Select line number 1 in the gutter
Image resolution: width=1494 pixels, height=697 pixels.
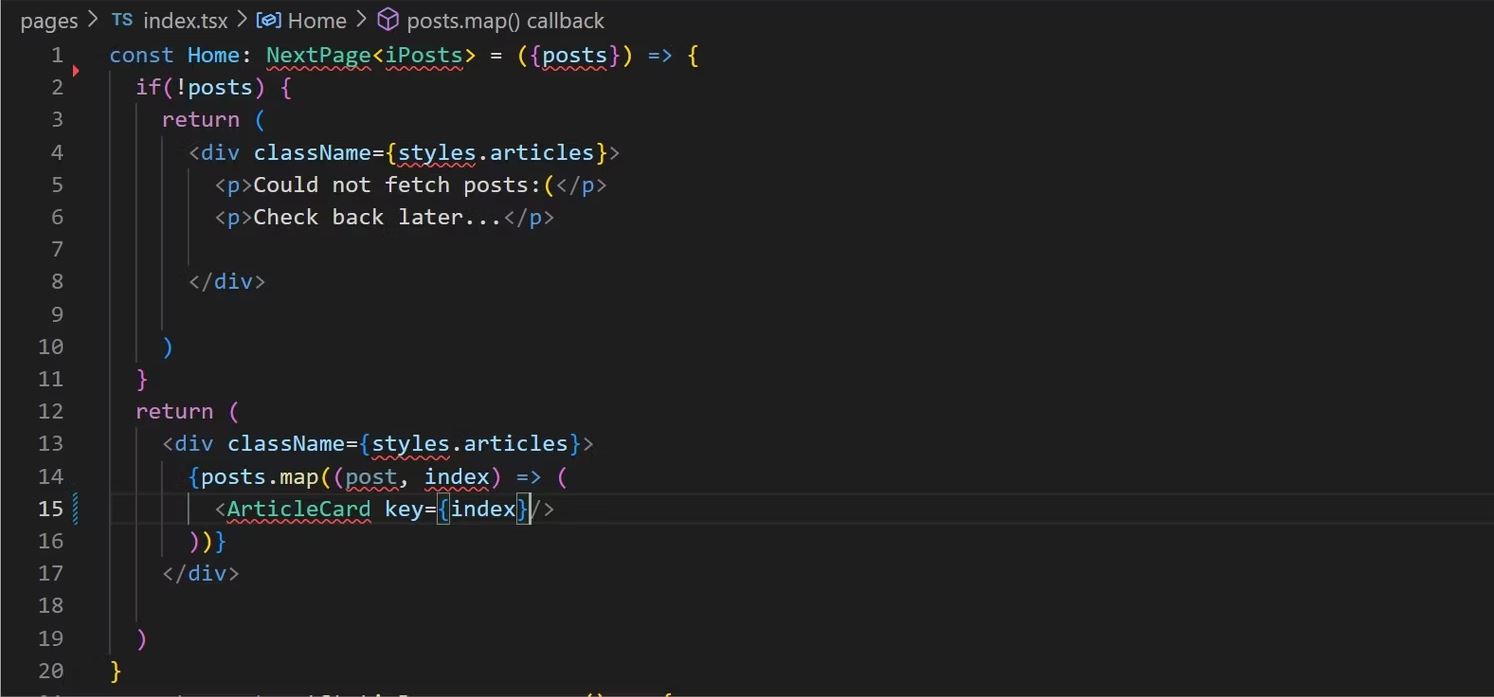point(57,55)
